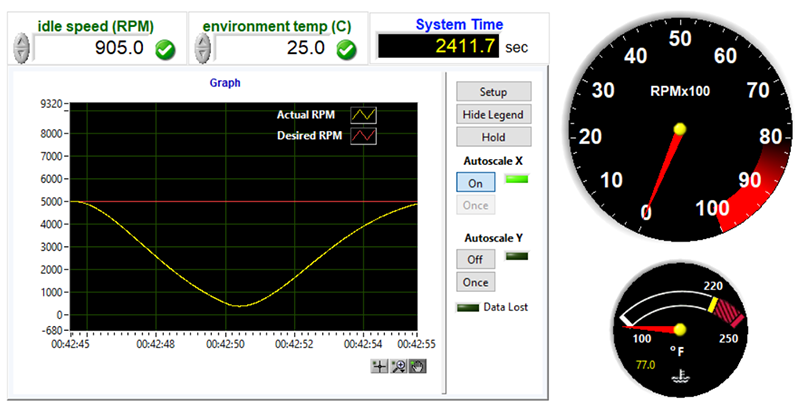800x406 pixels.
Task: Select the pan hand tool below graph
Action: pos(416,366)
